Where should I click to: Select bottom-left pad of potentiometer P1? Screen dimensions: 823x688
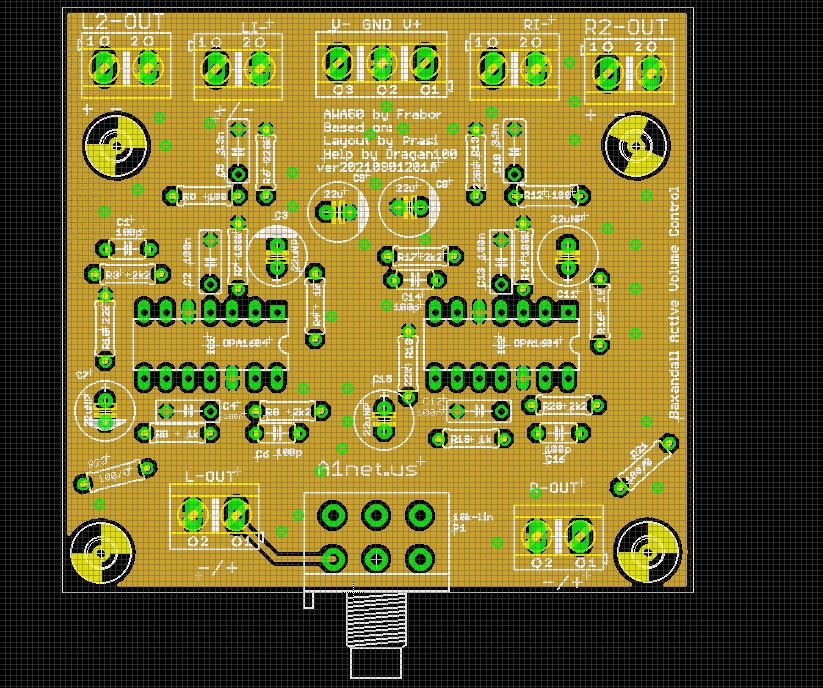click(x=333, y=559)
